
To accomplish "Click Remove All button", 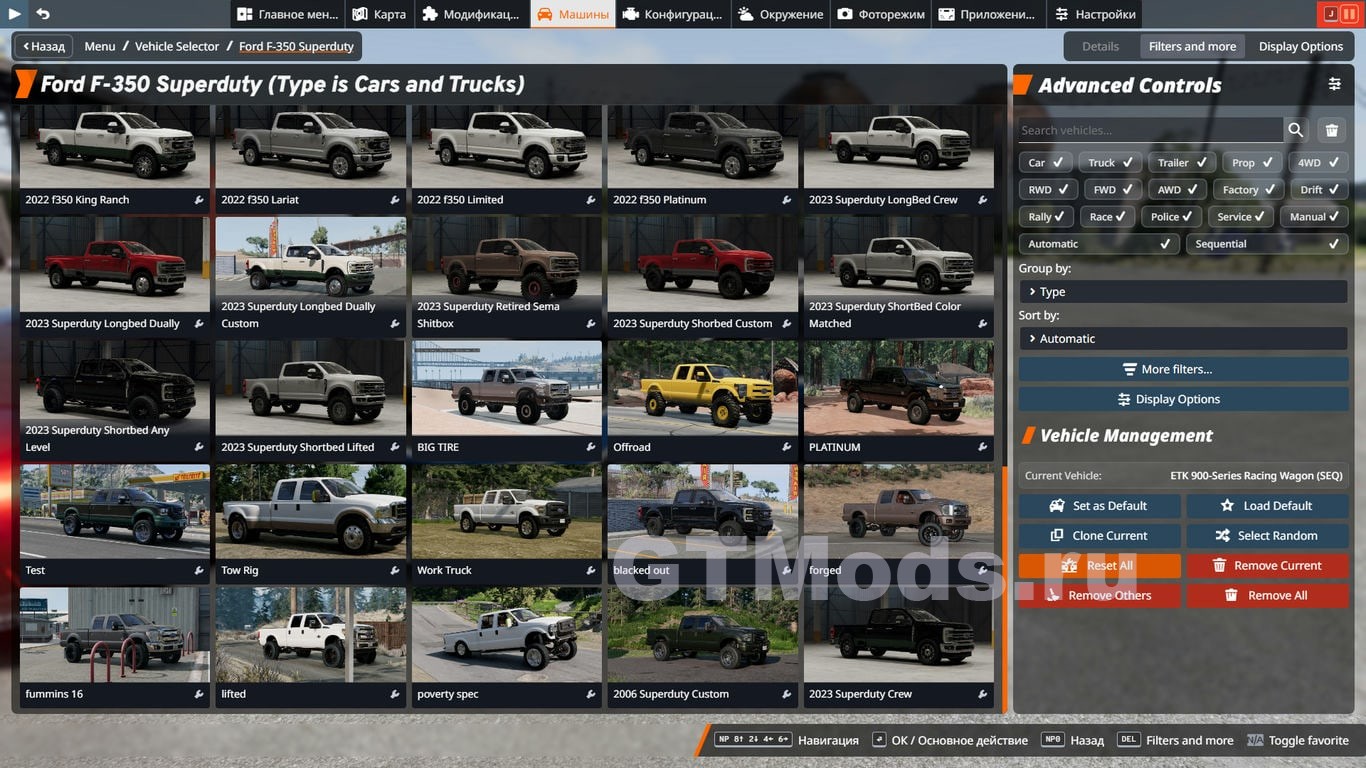I will click(1267, 596).
